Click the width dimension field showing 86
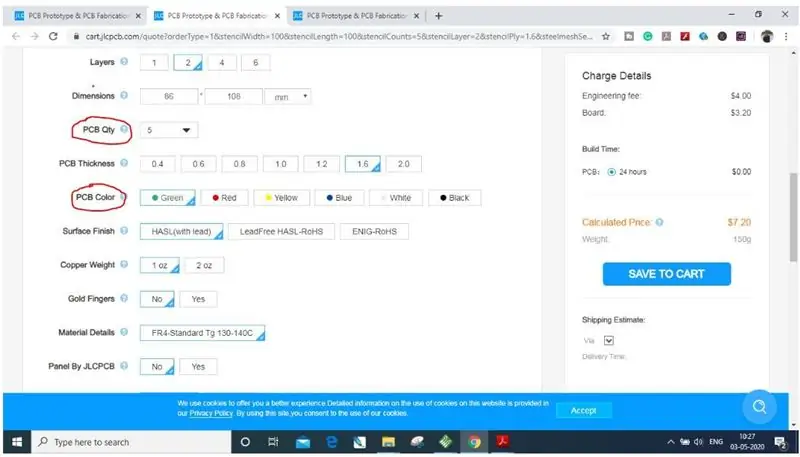 pos(169,96)
